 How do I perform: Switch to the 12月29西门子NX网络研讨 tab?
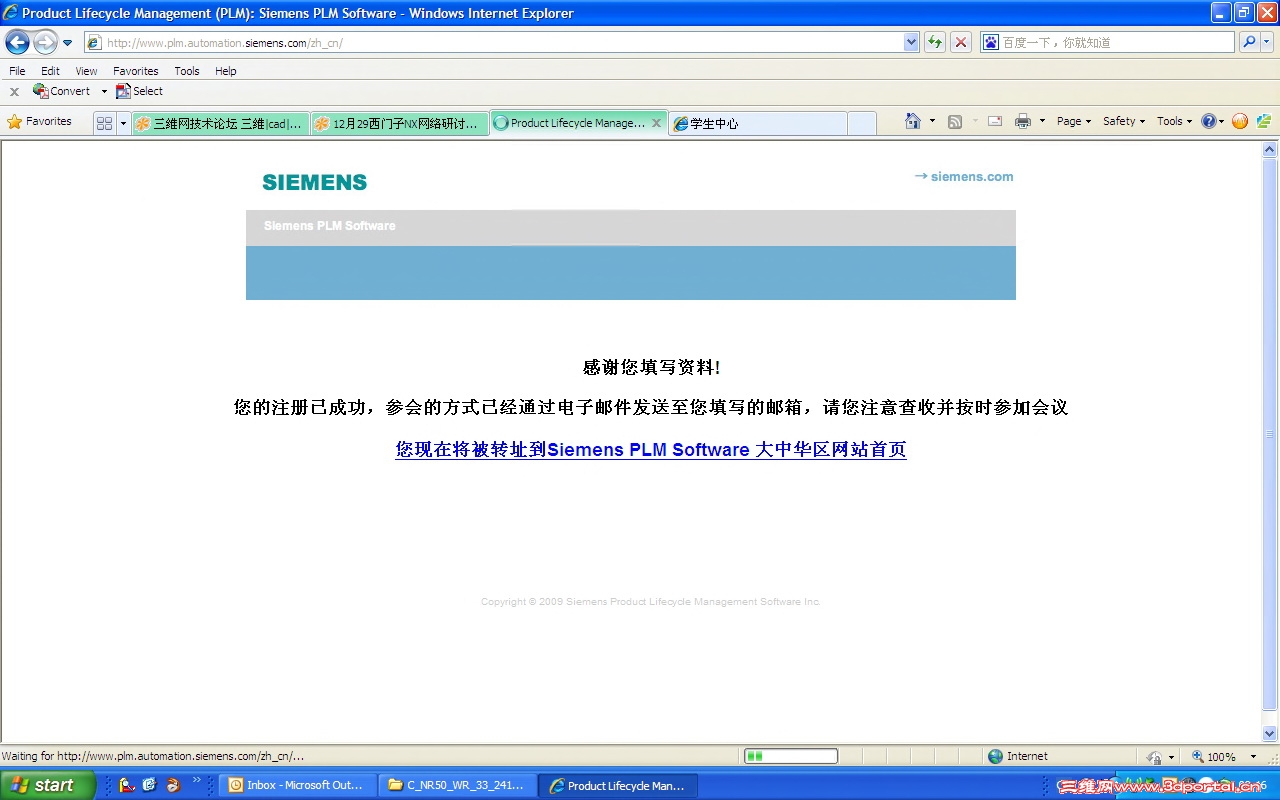pyautogui.click(x=400, y=124)
